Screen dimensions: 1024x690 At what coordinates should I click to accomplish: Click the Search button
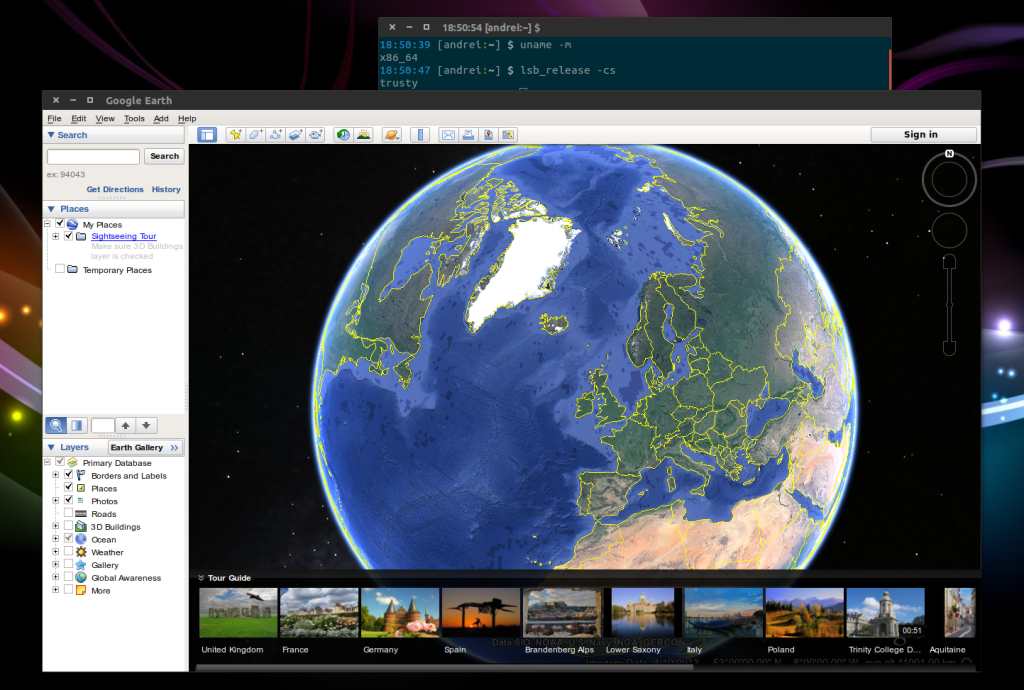(165, 156)
